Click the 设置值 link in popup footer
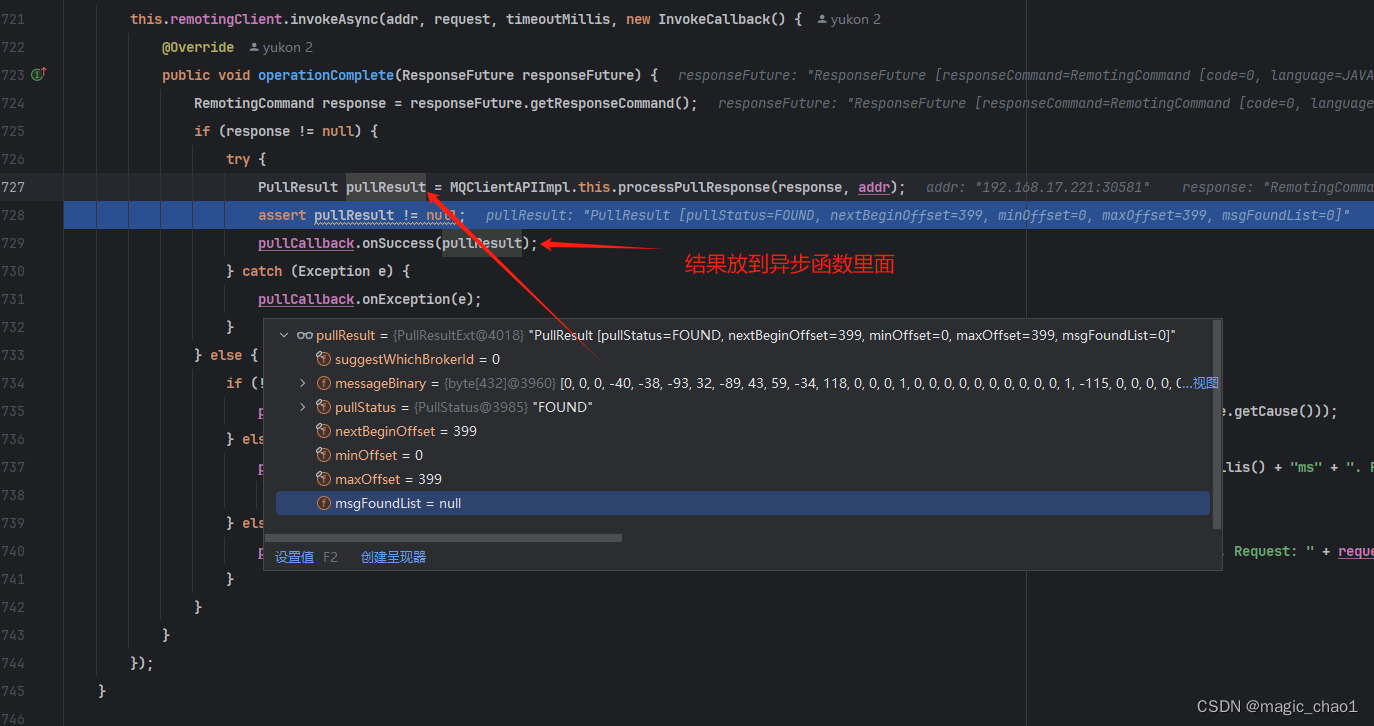1374x726 pixels. (x=294, y=557)
